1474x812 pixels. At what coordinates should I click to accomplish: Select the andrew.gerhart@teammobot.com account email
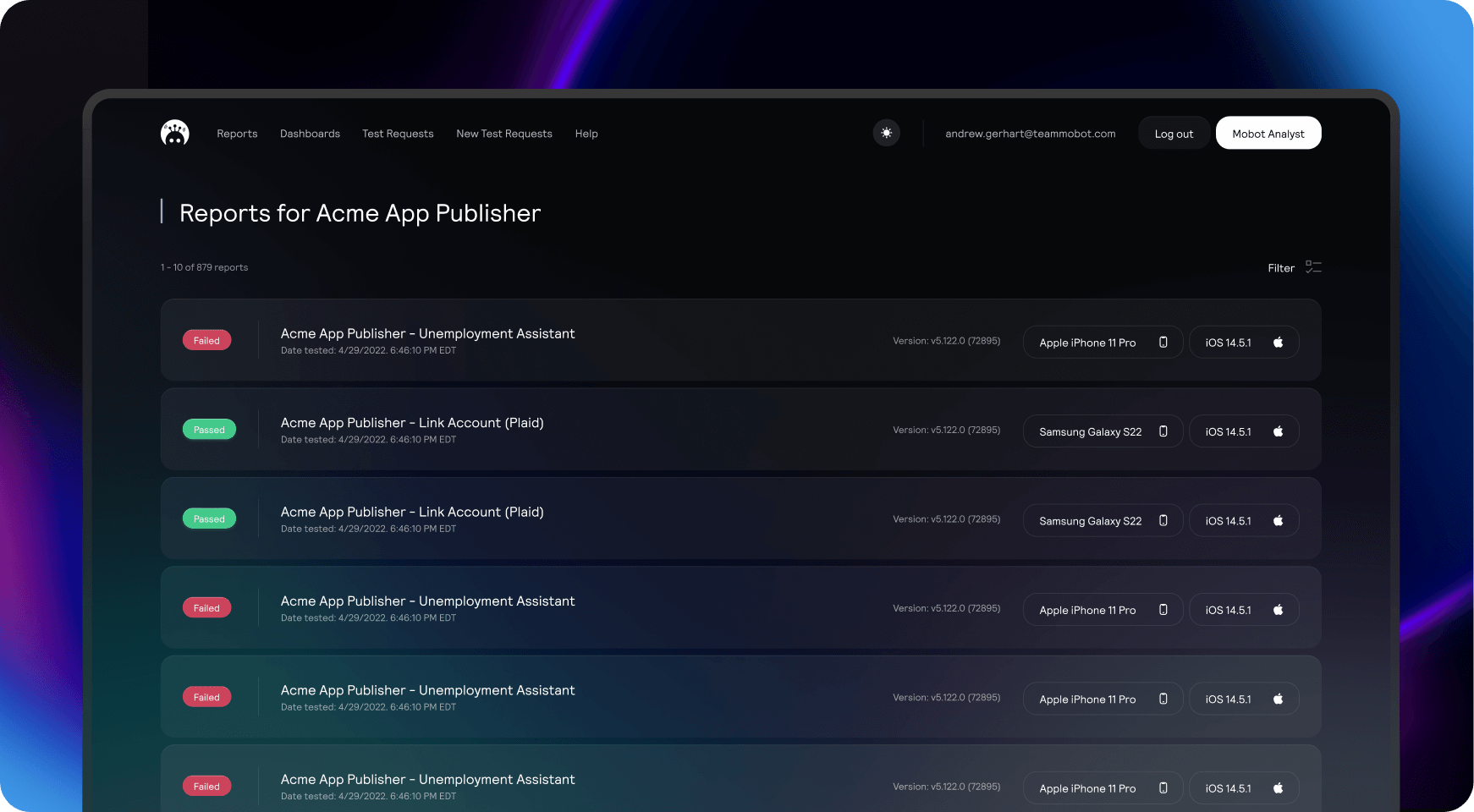1031,134
